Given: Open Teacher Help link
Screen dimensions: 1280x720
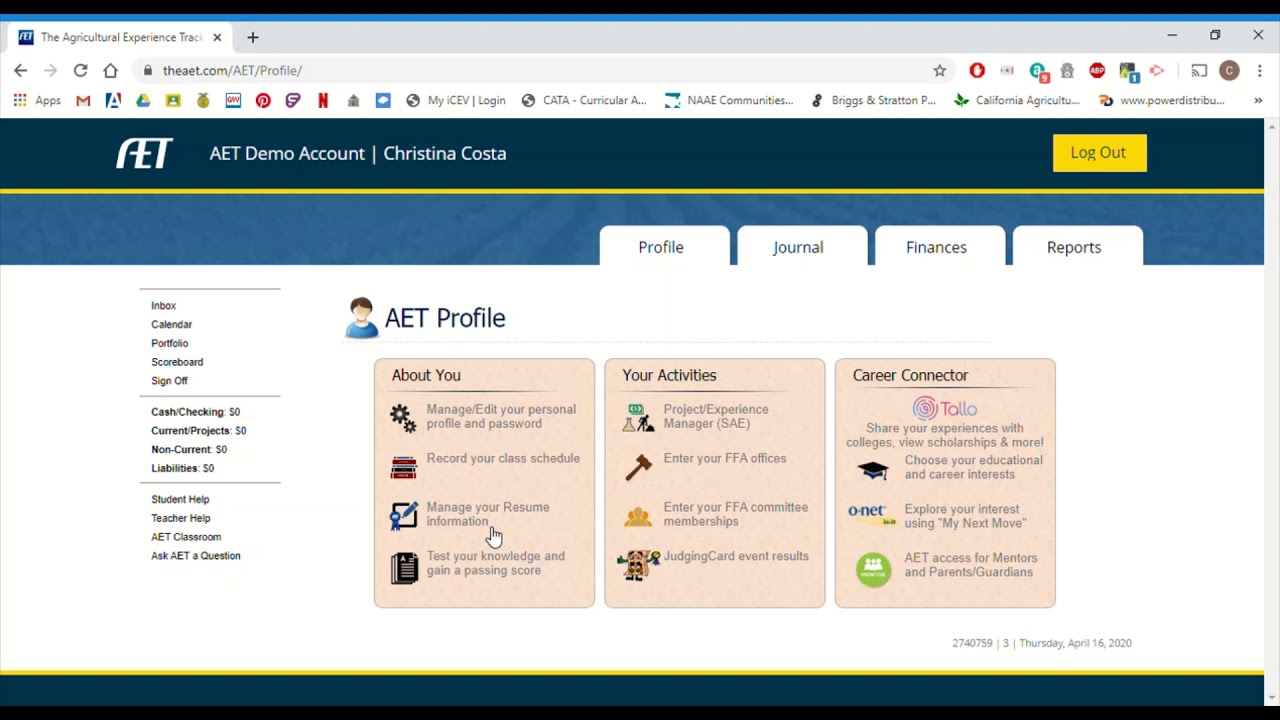Looking at the screenshot, I should click(x=180, y=518).
